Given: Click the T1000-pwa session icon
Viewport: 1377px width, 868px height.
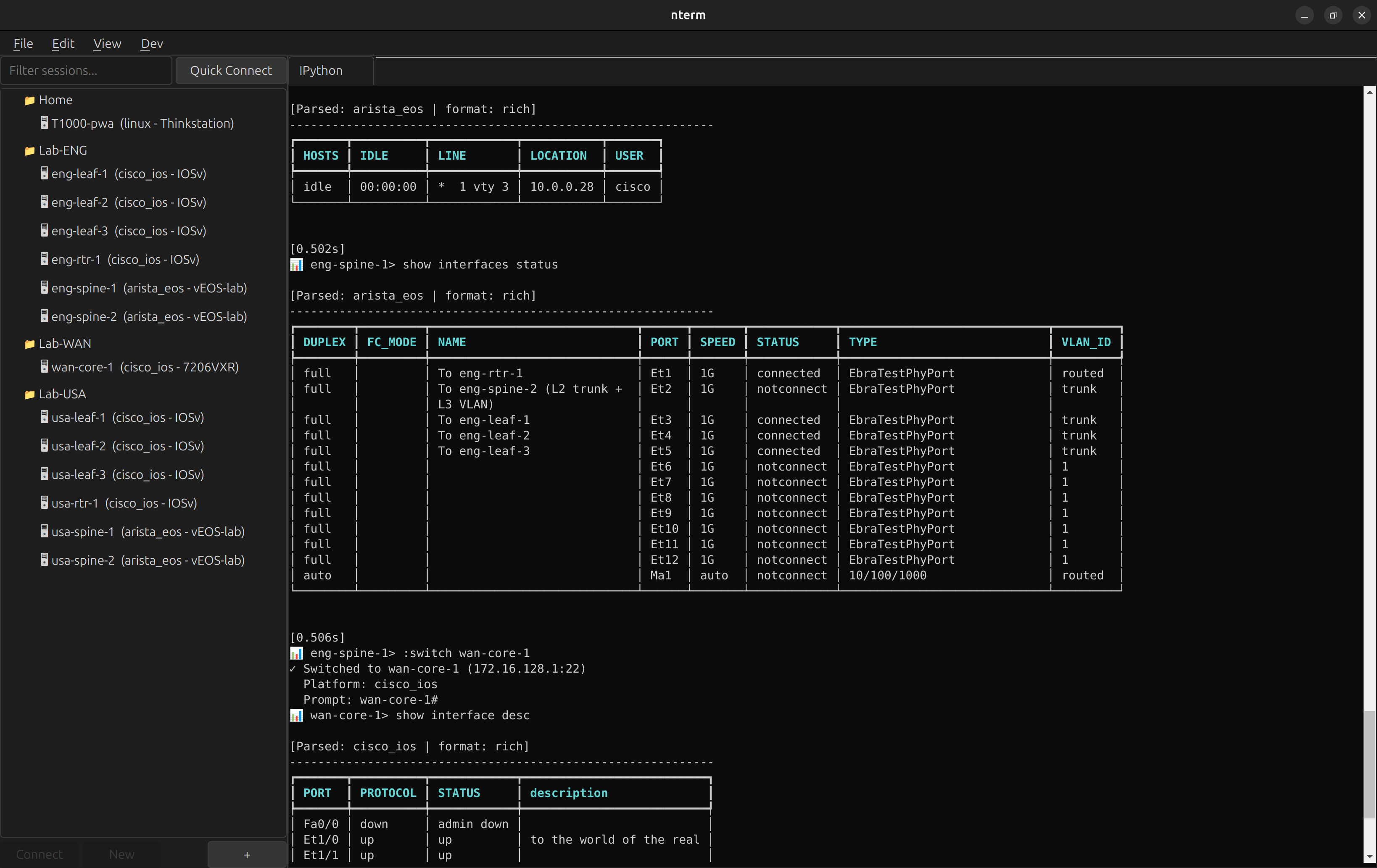Looking at the screenshot, I should coord(44,123).
